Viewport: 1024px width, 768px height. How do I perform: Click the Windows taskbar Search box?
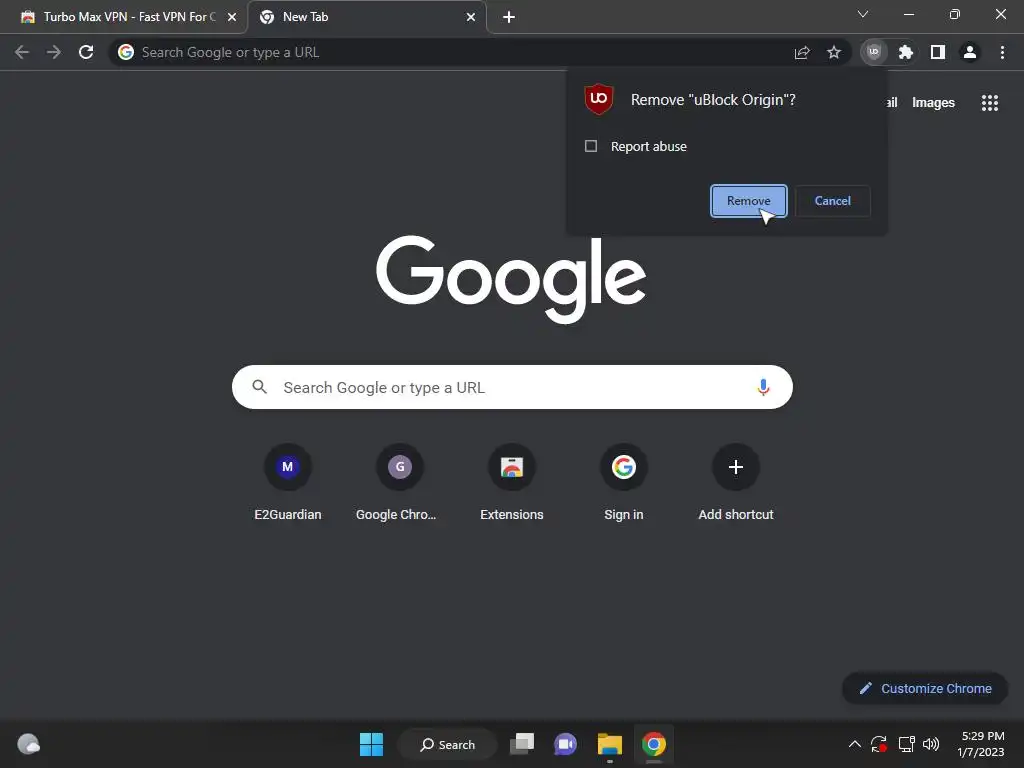coord(447,744)
